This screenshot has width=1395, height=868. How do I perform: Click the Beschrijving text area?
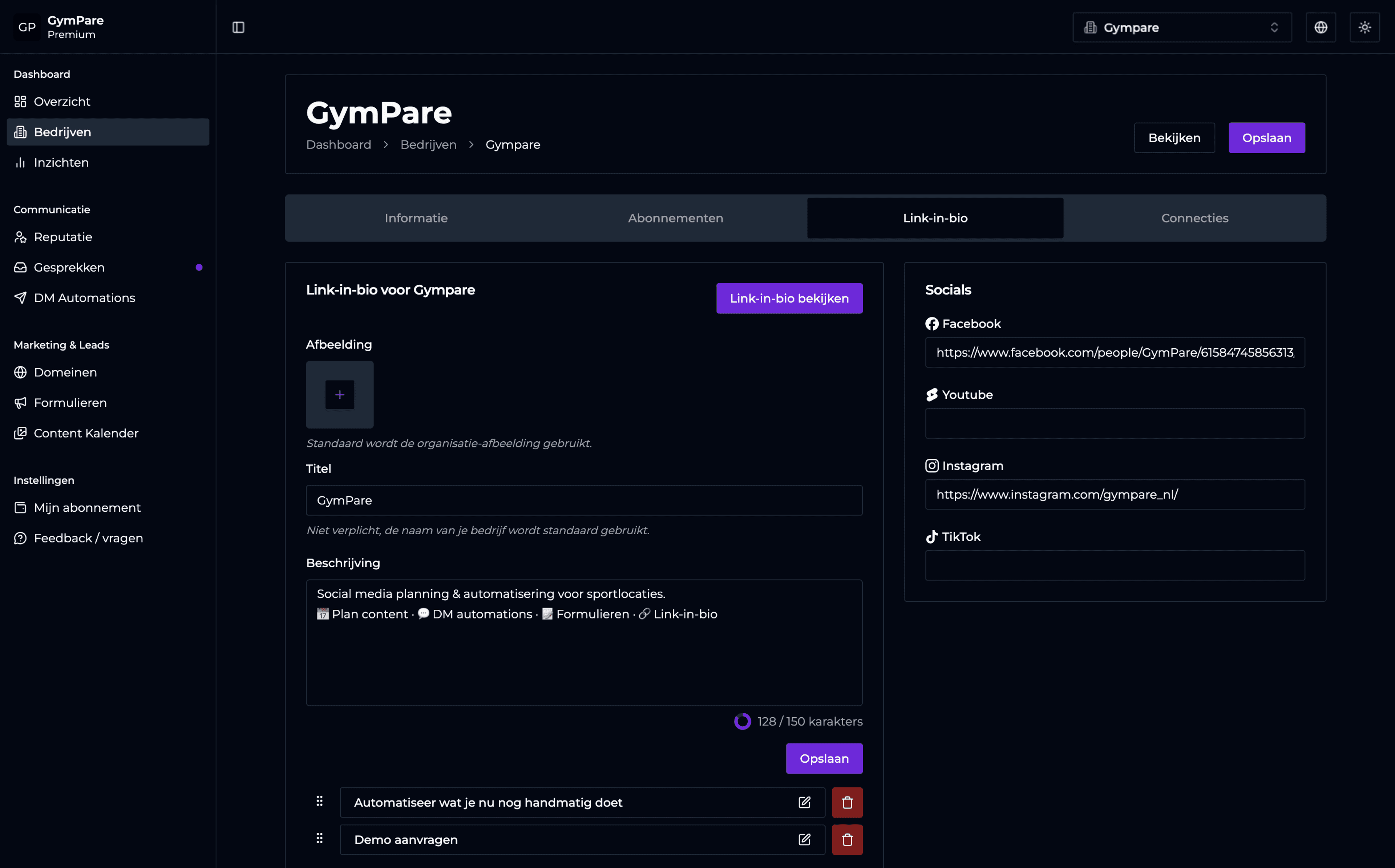click(x=584, y=643)
